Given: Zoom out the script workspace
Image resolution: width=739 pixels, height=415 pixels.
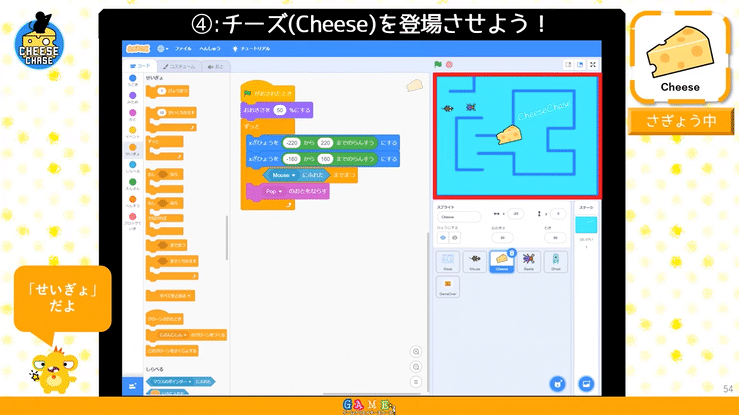Looking at the screenshot, I should coord(416,367).
